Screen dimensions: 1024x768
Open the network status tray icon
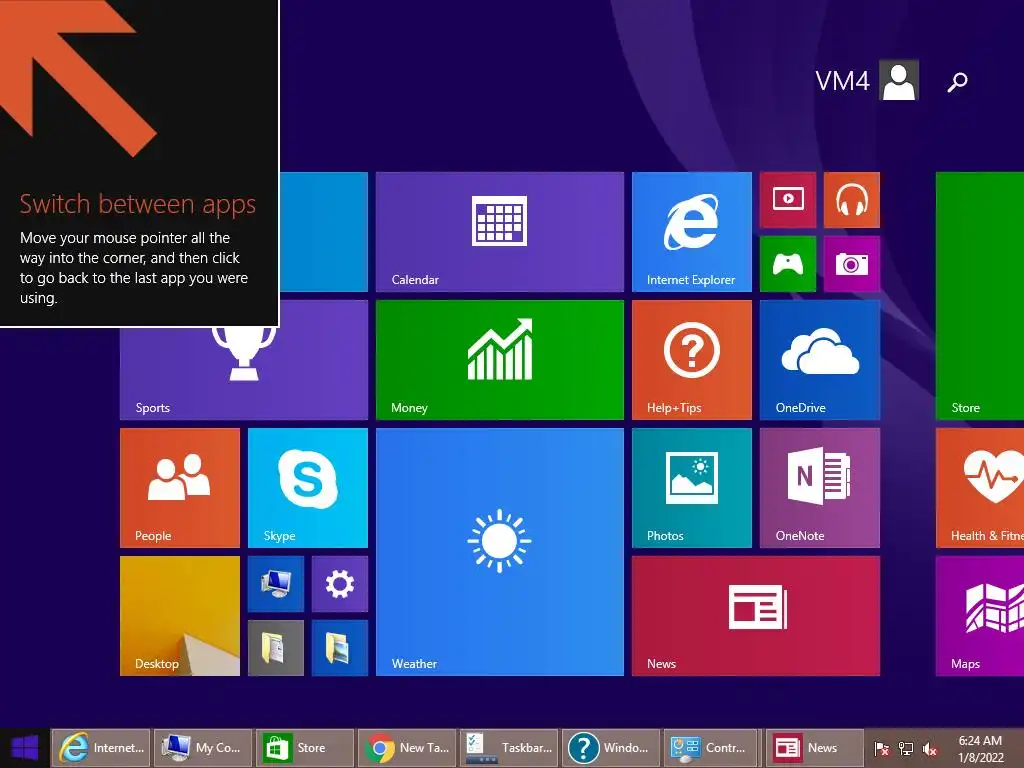coord(906,748)
